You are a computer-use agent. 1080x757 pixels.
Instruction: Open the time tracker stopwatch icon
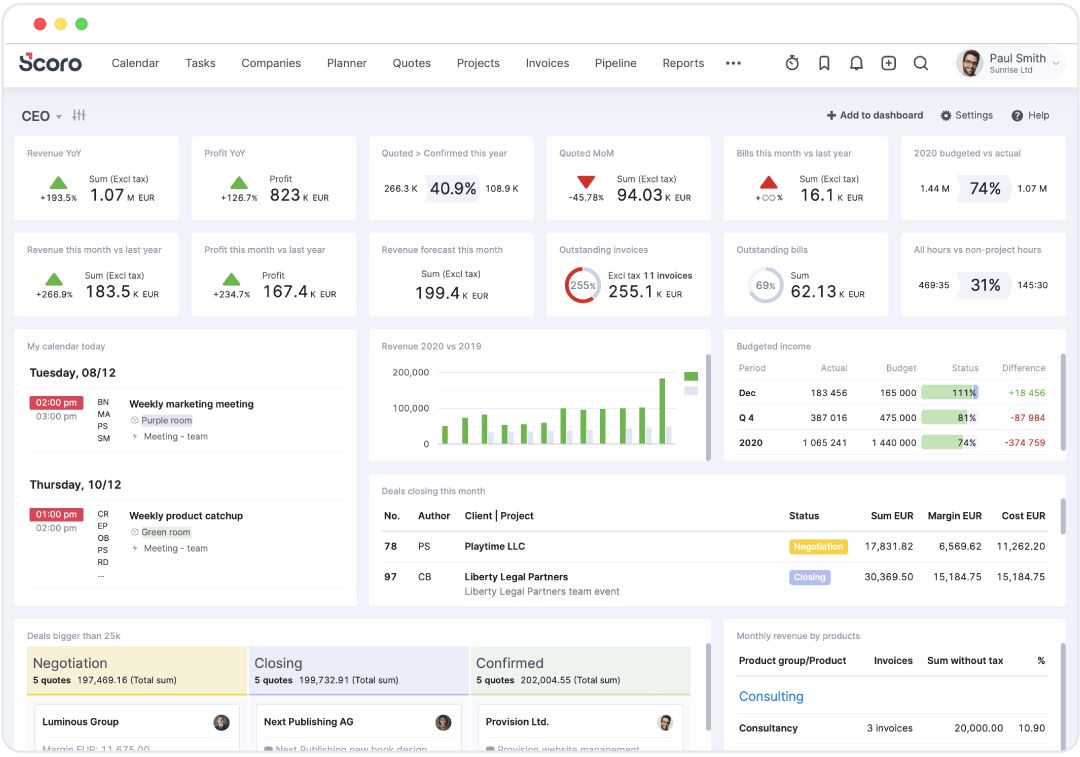point(792,62)
